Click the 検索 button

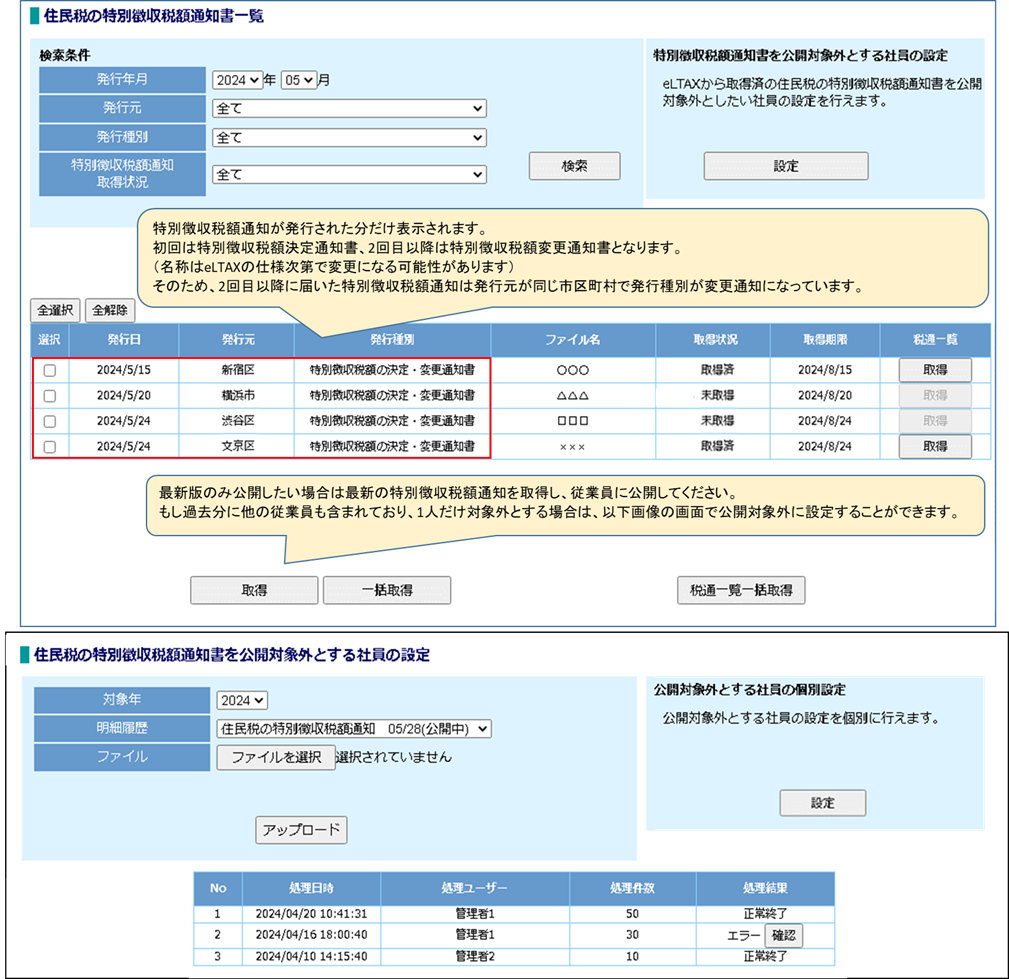click(573, 166)
